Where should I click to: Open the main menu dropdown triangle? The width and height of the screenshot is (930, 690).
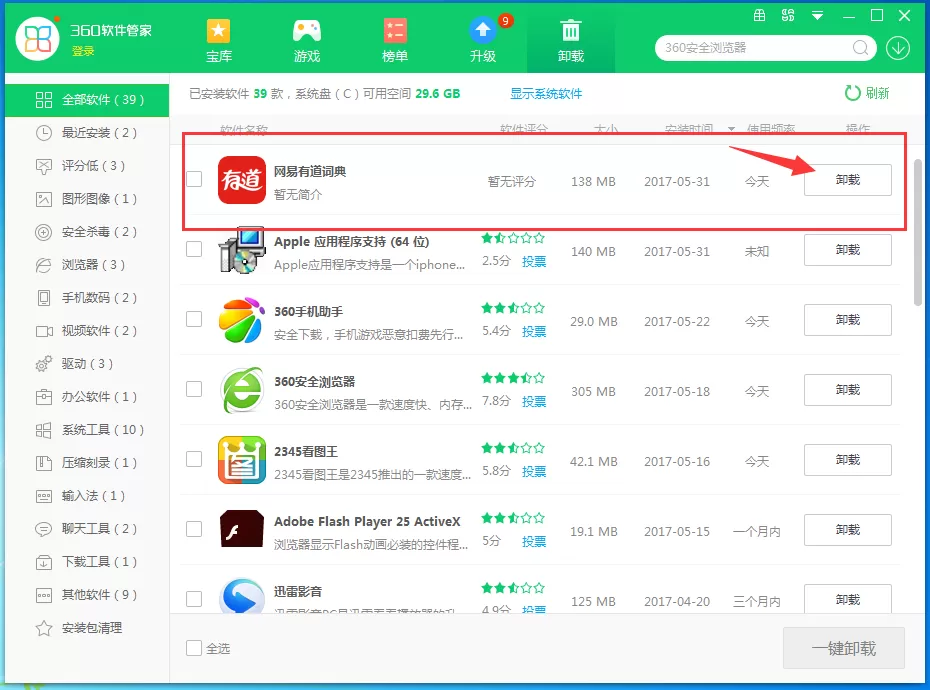point(817,16)
